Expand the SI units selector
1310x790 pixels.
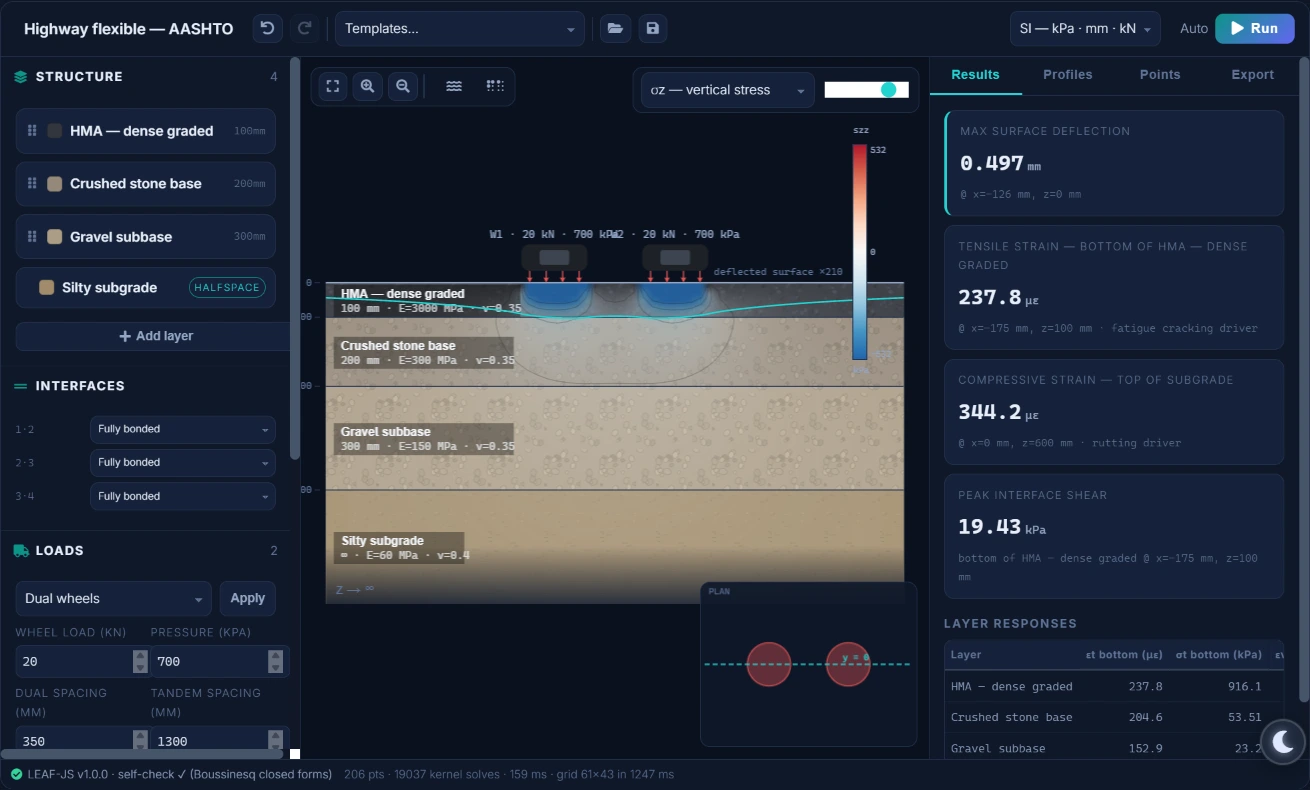(1085, 28)
